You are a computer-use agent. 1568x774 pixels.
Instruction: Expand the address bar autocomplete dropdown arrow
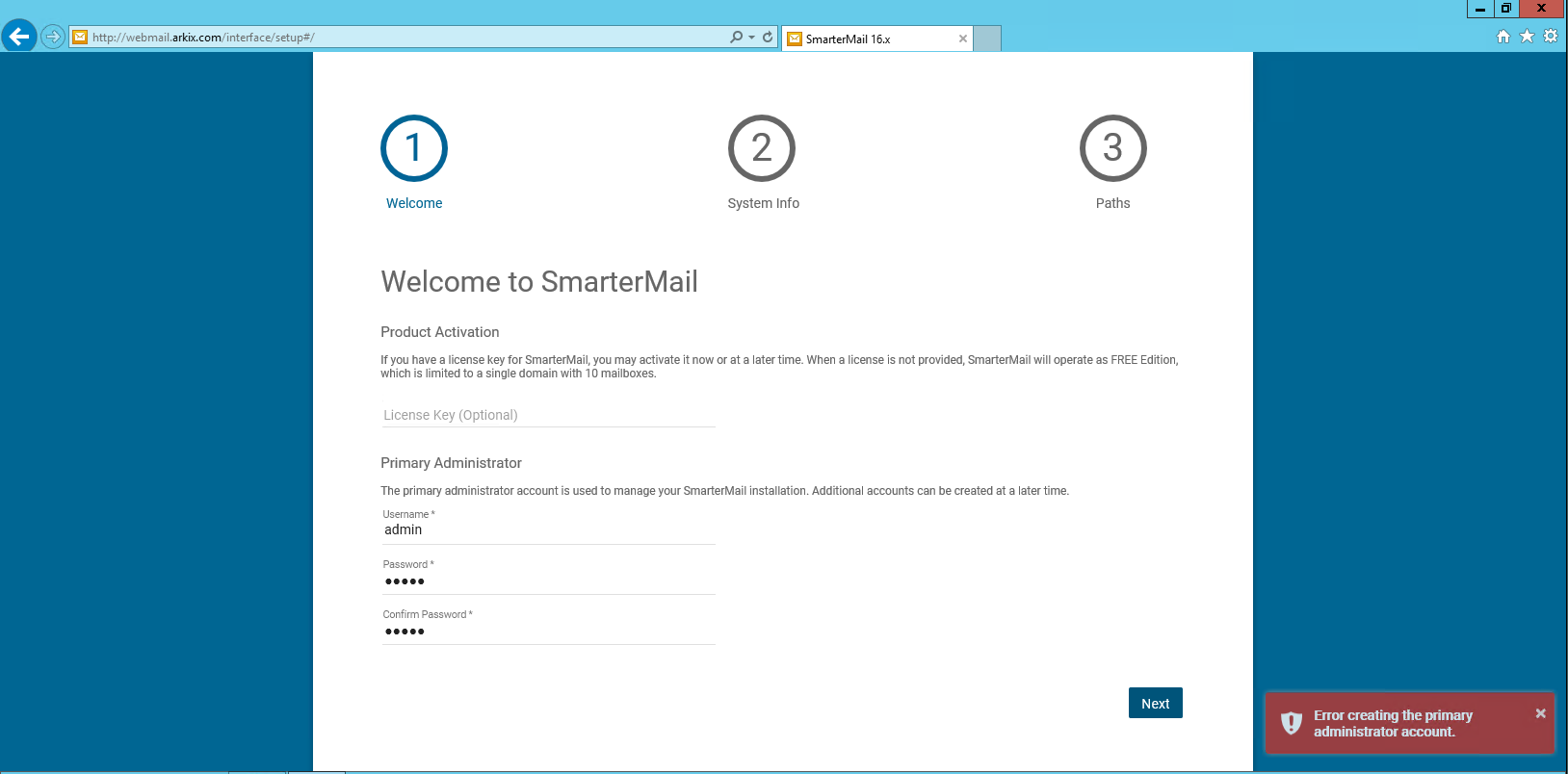[x=751, y=38]
